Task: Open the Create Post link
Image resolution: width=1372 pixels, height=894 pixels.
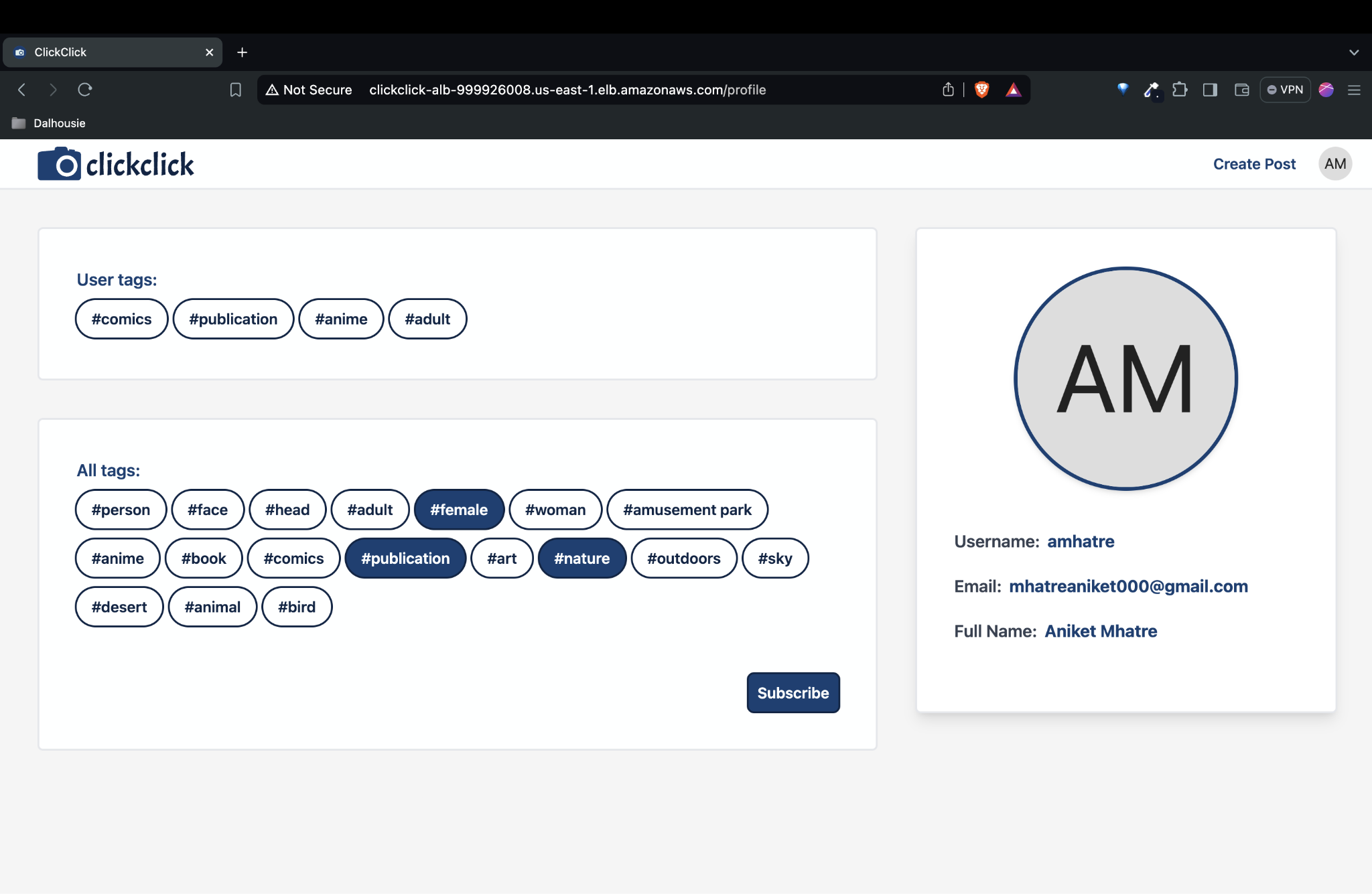Action: (x=1254, y=164)
